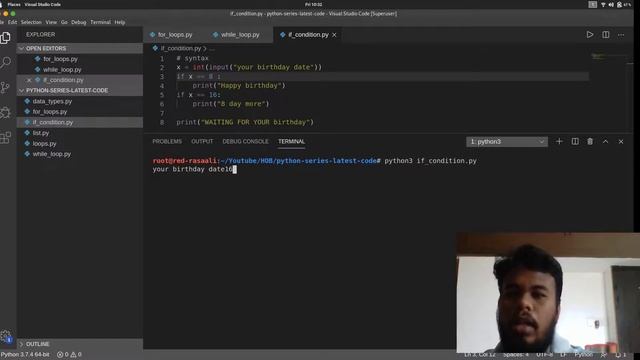640x360 pixels.
Task: Place cursor on line 8 print WAITING statement
Action: pos(245,122)
